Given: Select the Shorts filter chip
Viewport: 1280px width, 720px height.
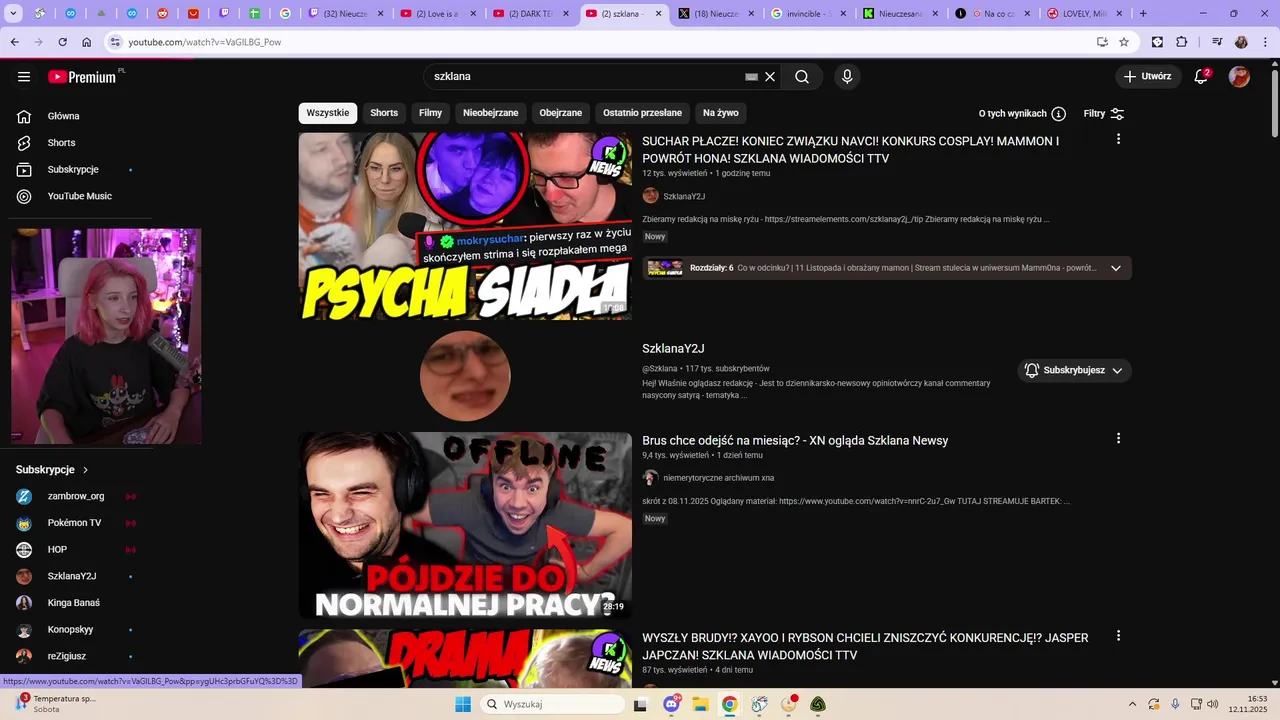Looking at the screenshot, I should click(384, 113).
